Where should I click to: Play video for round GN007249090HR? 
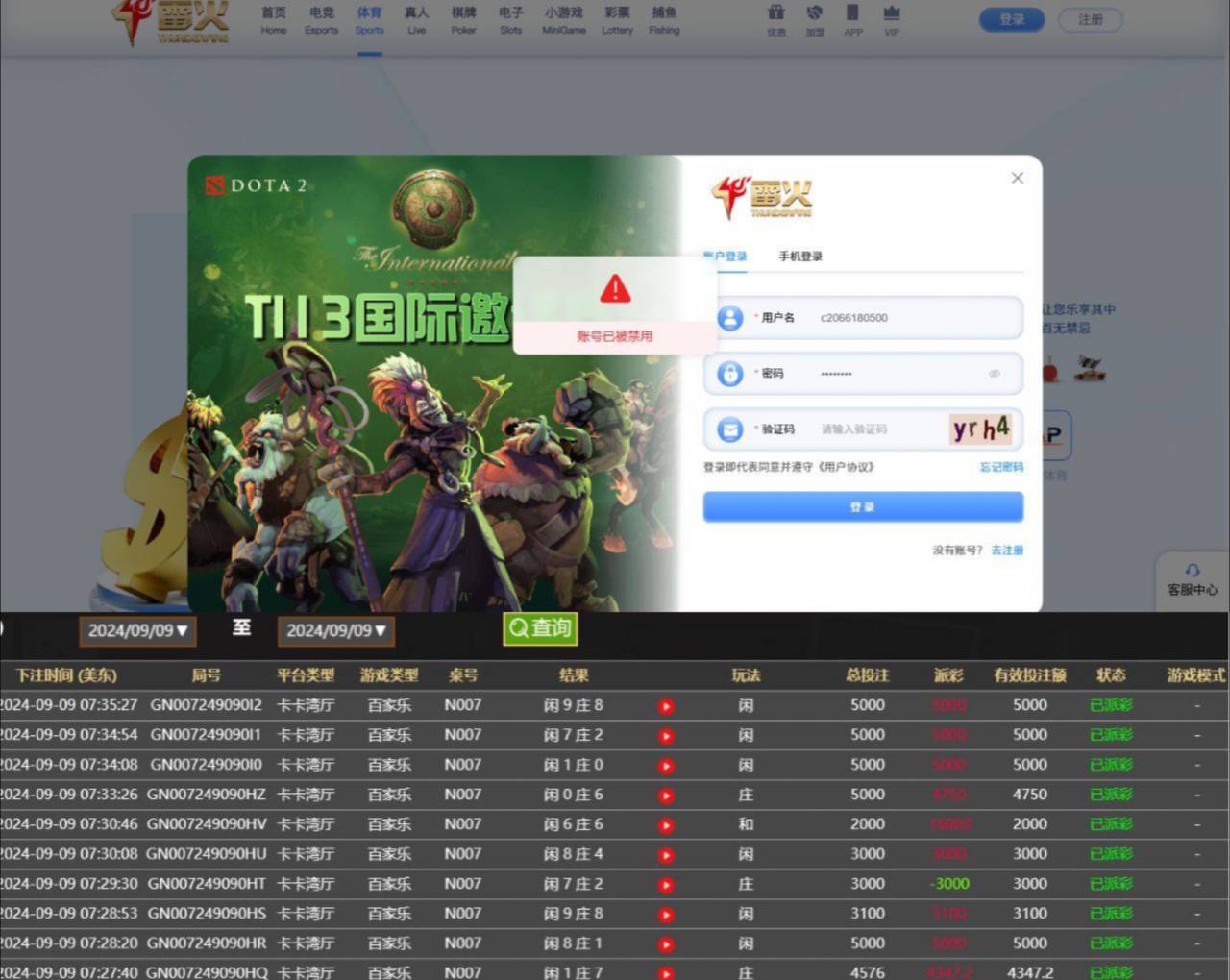tap(666, 944)
